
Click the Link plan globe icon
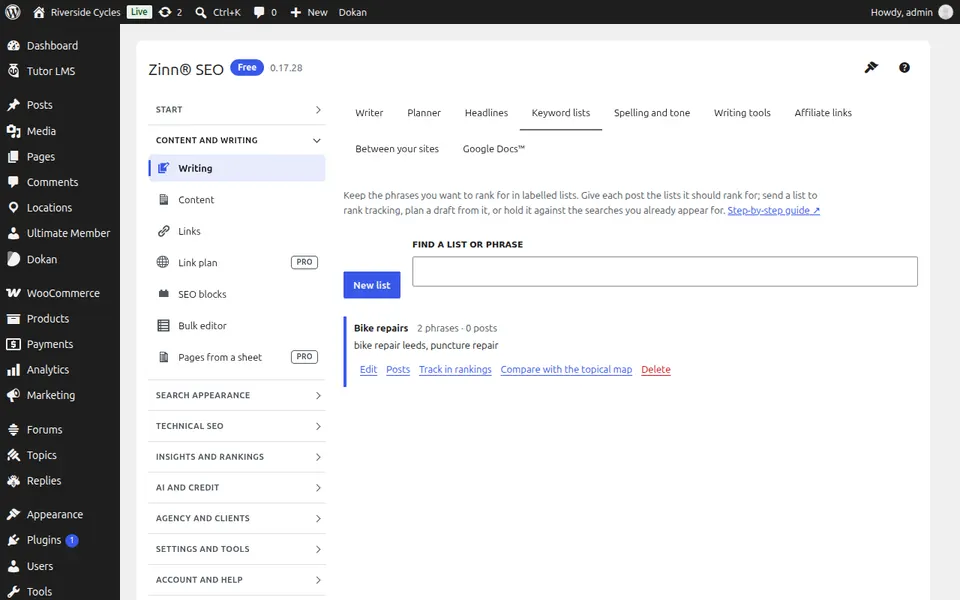coord(163,262)
